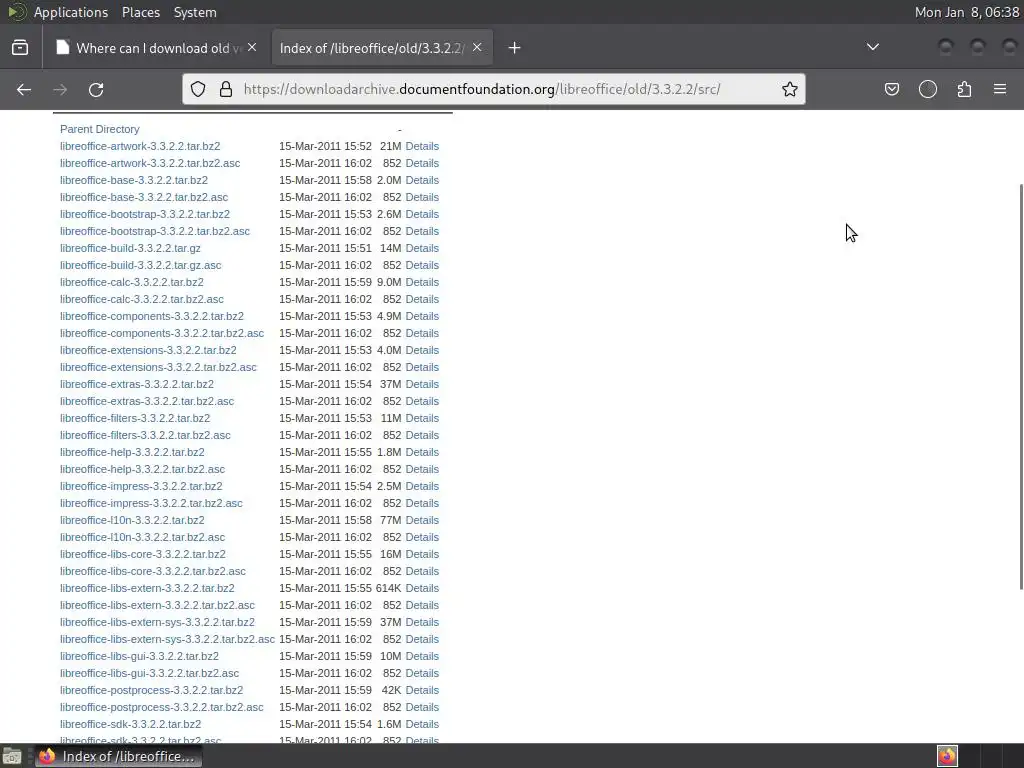Viewport: 1024px width, 768px height.
Task: Click libreoffice-postprocess-3.3.2.2.tar.bz2.asc link
Action: pyautogui.click(x=162, y=707)
